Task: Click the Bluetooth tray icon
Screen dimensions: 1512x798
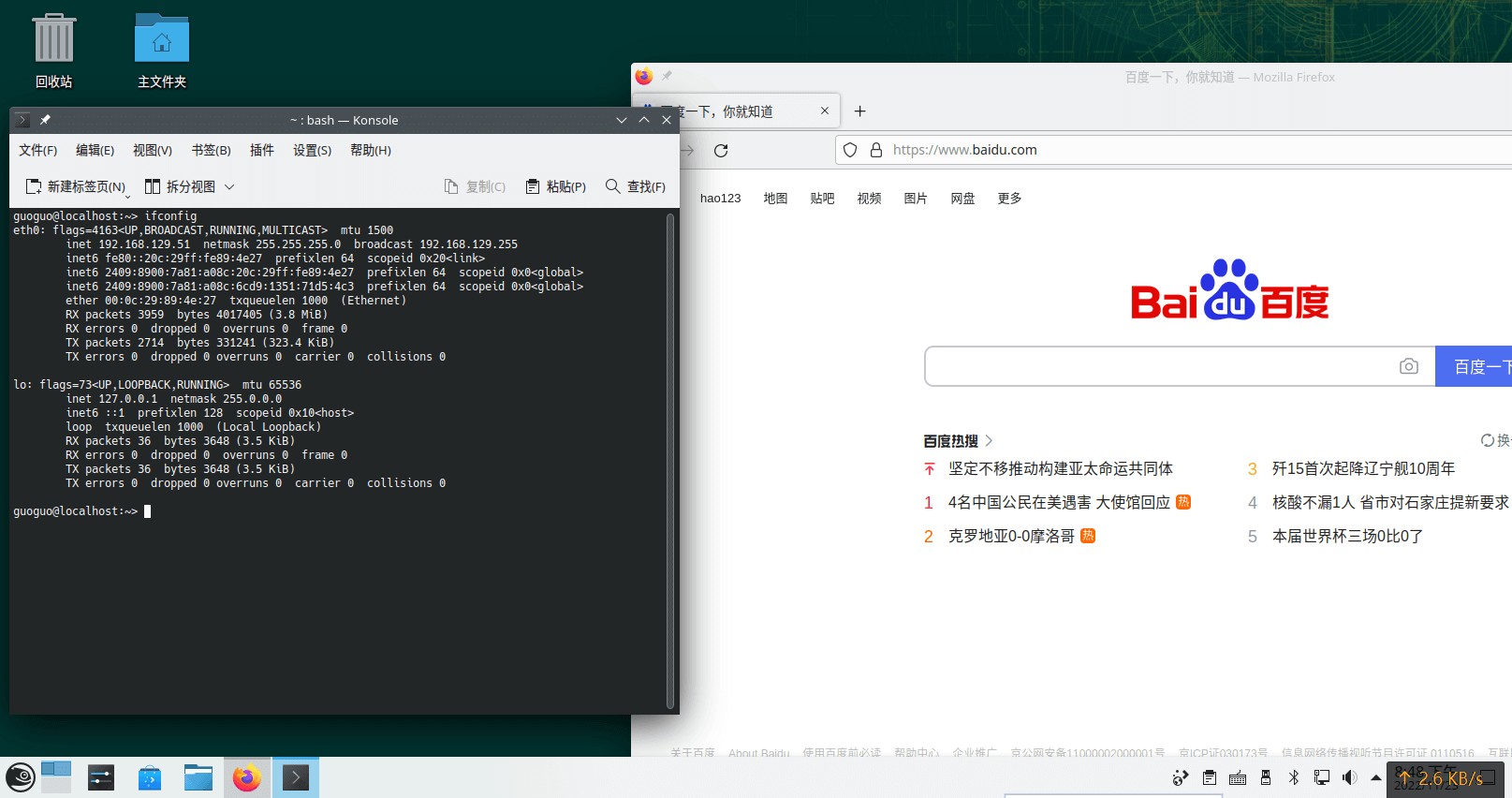Action: point(1294,777)
